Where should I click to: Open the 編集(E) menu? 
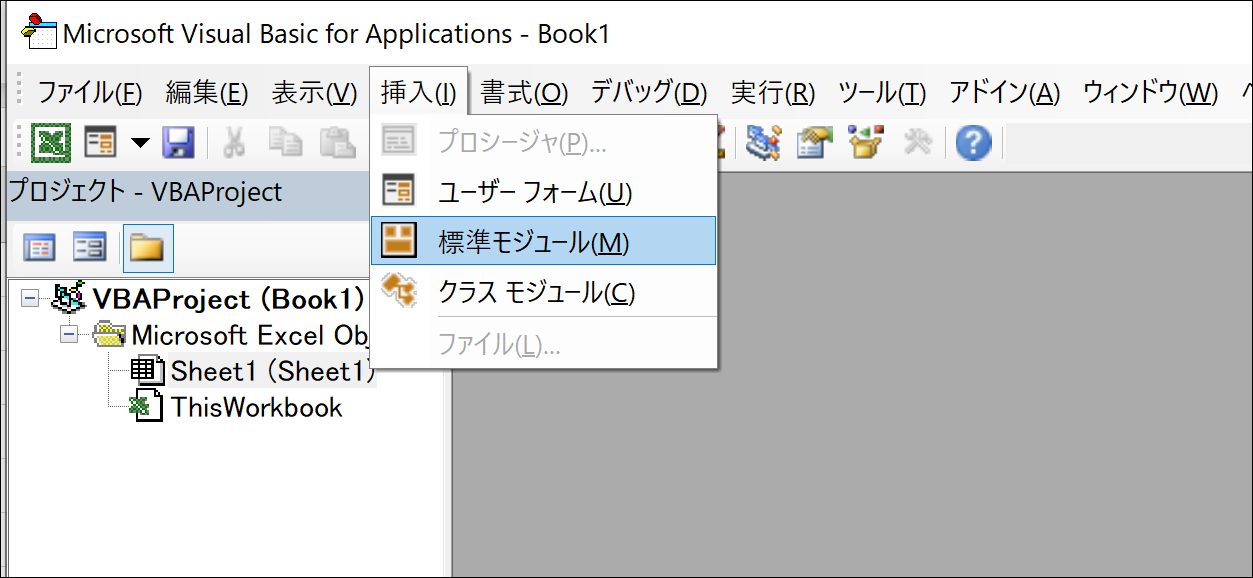(x=207, y=93)
